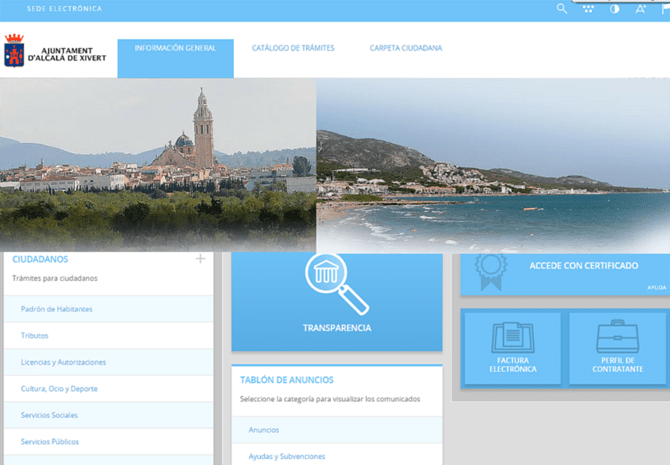Open Licencias y Autorizaciones item
Screen dimensions: 670x465
[63, 362]
